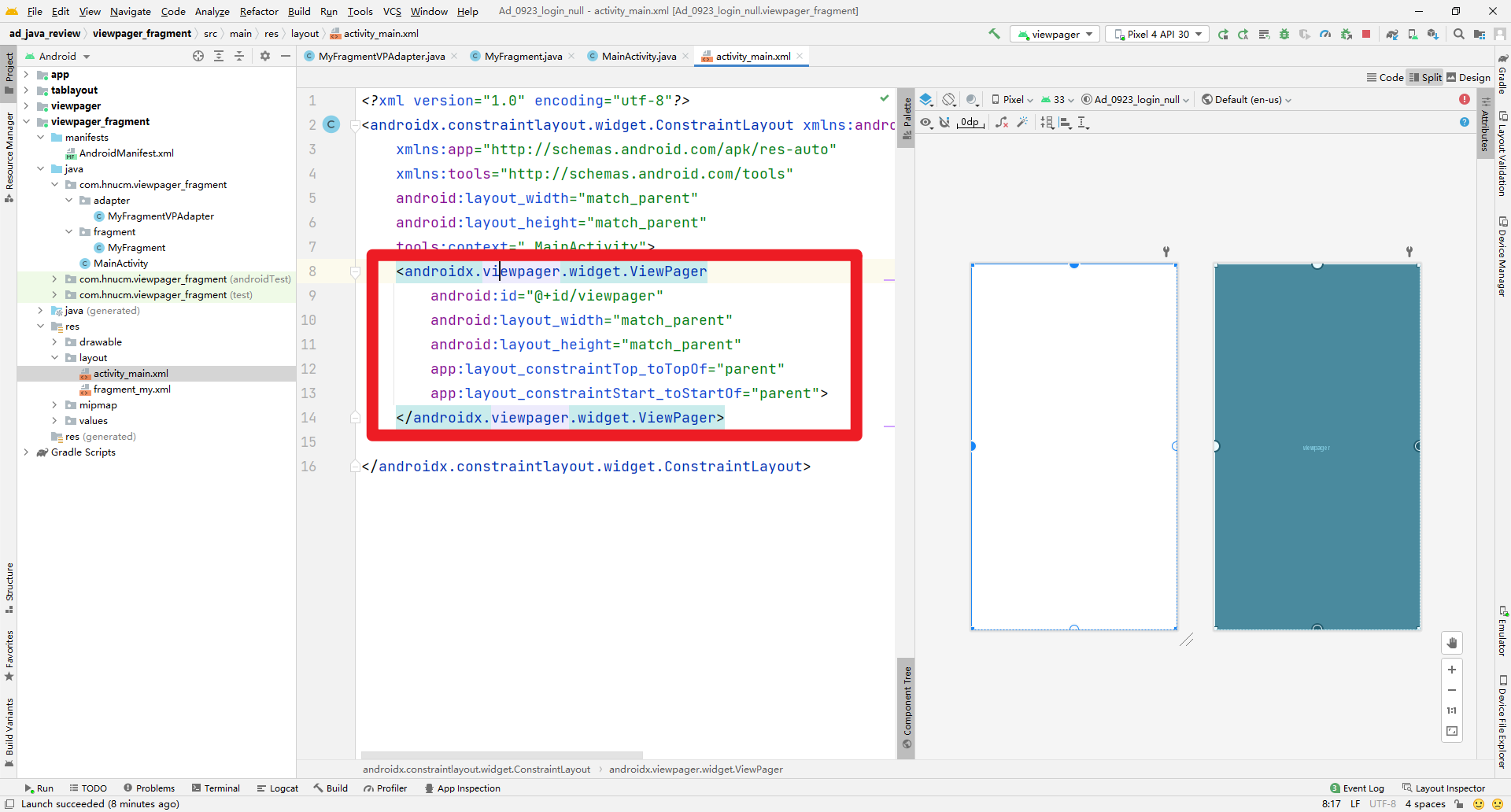Open the Refactor menu

[x=259, y=11]
